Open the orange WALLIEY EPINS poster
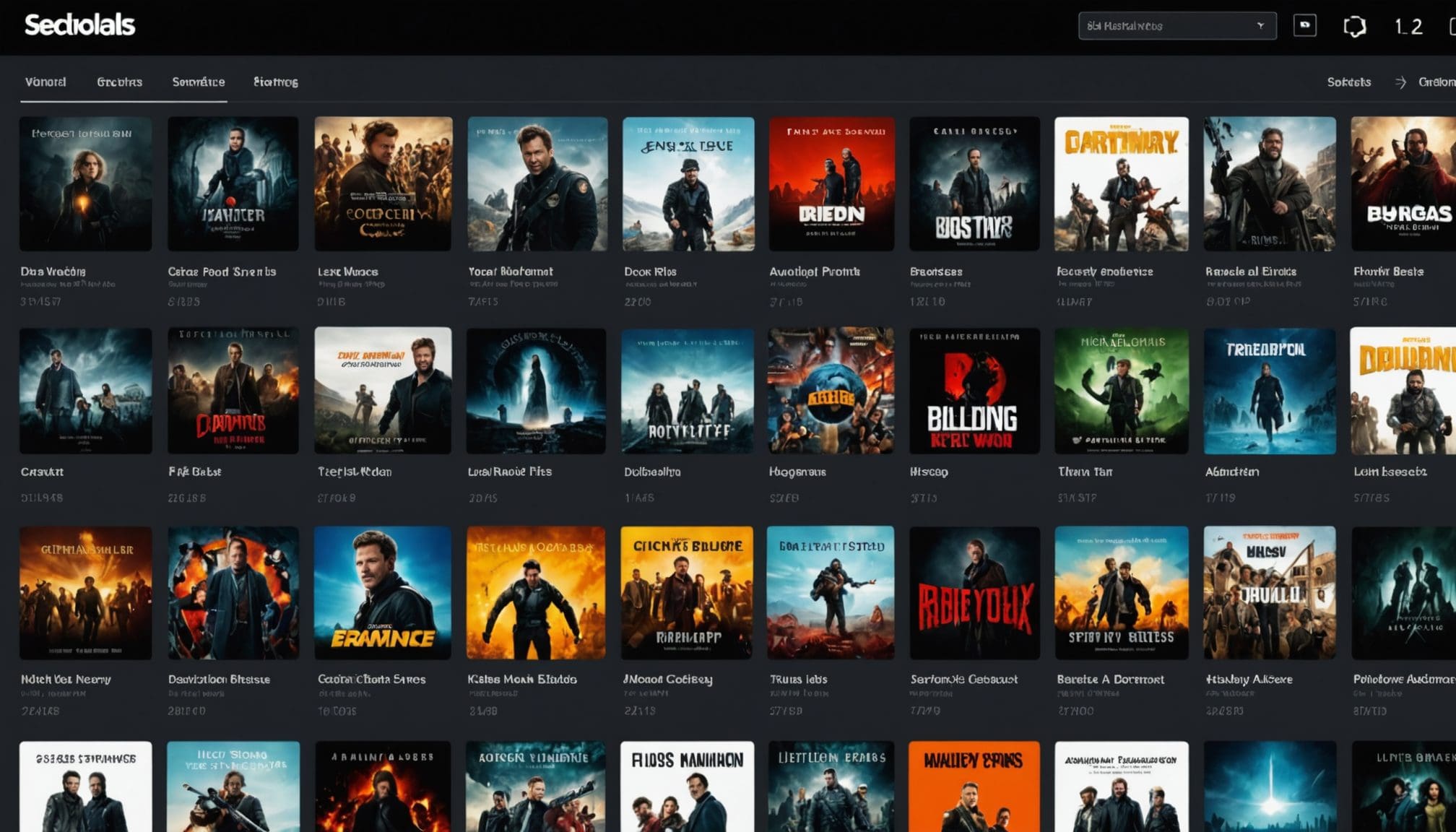Image resolution: width=1456 pixels, height=832 pixels. tap(974, 786)
